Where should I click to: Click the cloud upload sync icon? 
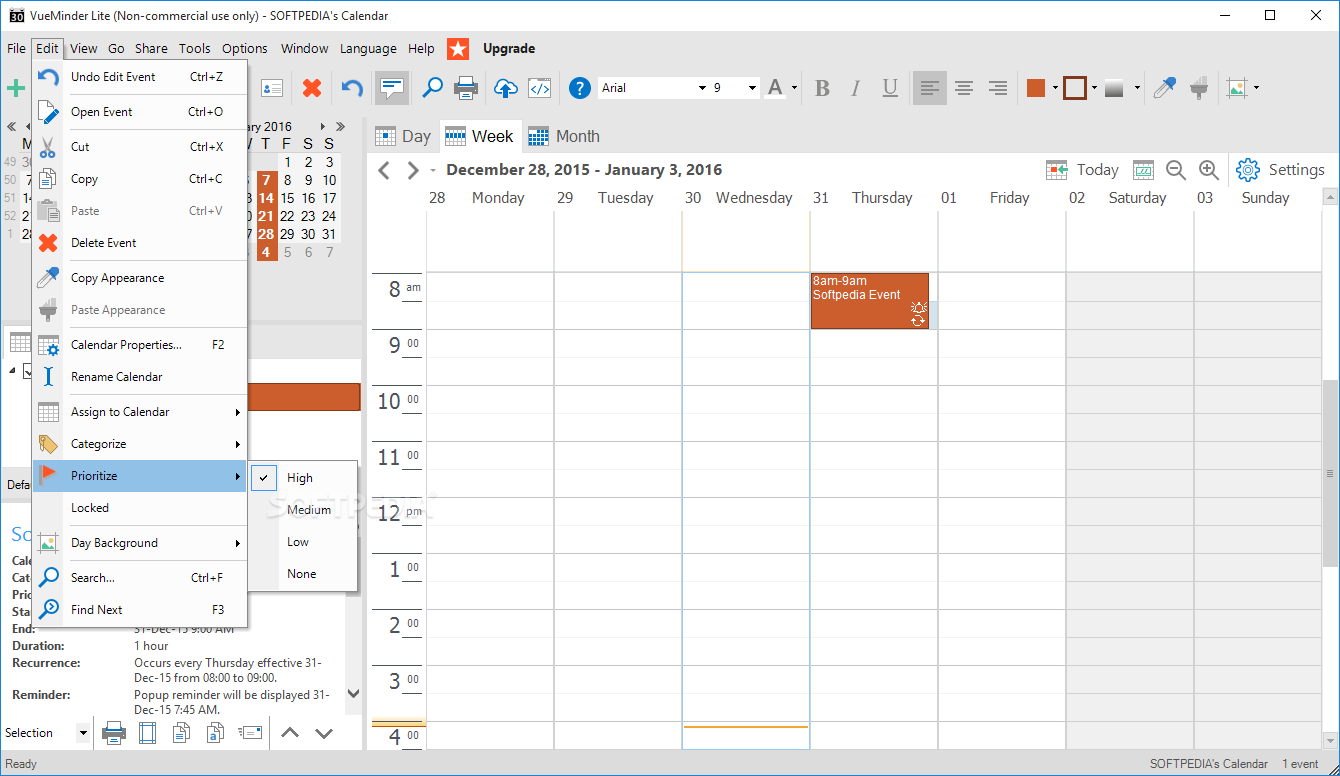tap(506, 88)
